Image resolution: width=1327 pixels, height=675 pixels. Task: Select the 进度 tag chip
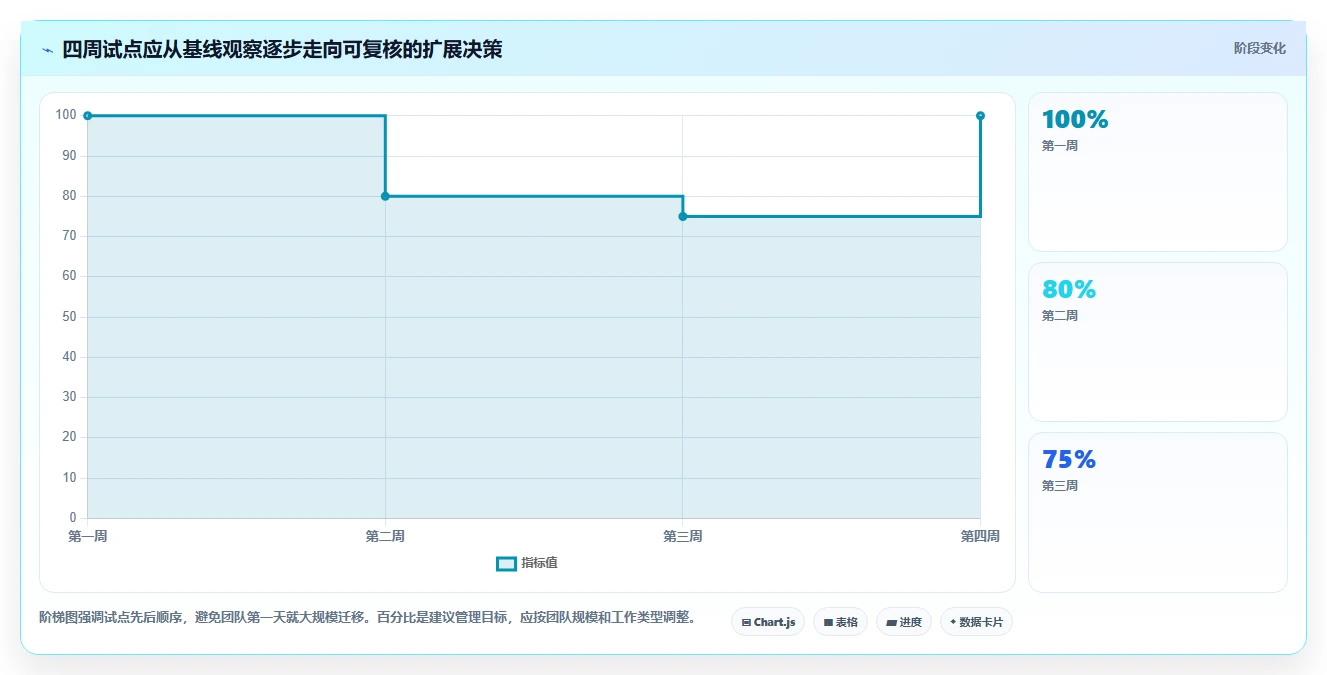904,622
